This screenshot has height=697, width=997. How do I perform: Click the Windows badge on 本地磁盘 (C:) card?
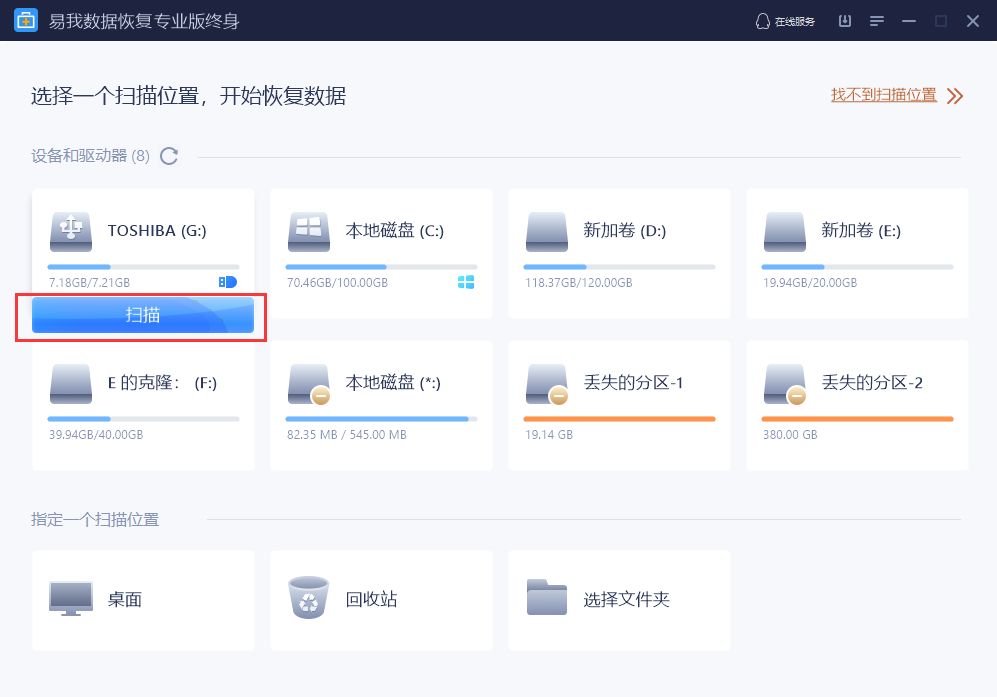[466, 282]
